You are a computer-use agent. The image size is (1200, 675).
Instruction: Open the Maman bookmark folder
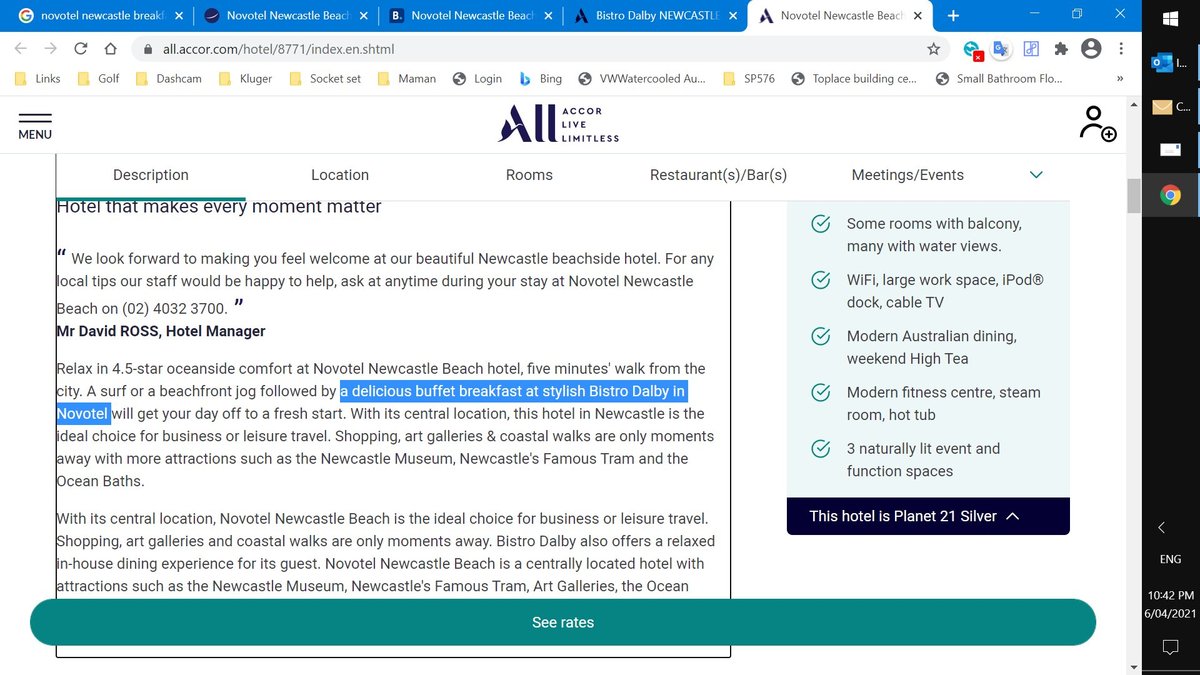click(x=406, y=79)
